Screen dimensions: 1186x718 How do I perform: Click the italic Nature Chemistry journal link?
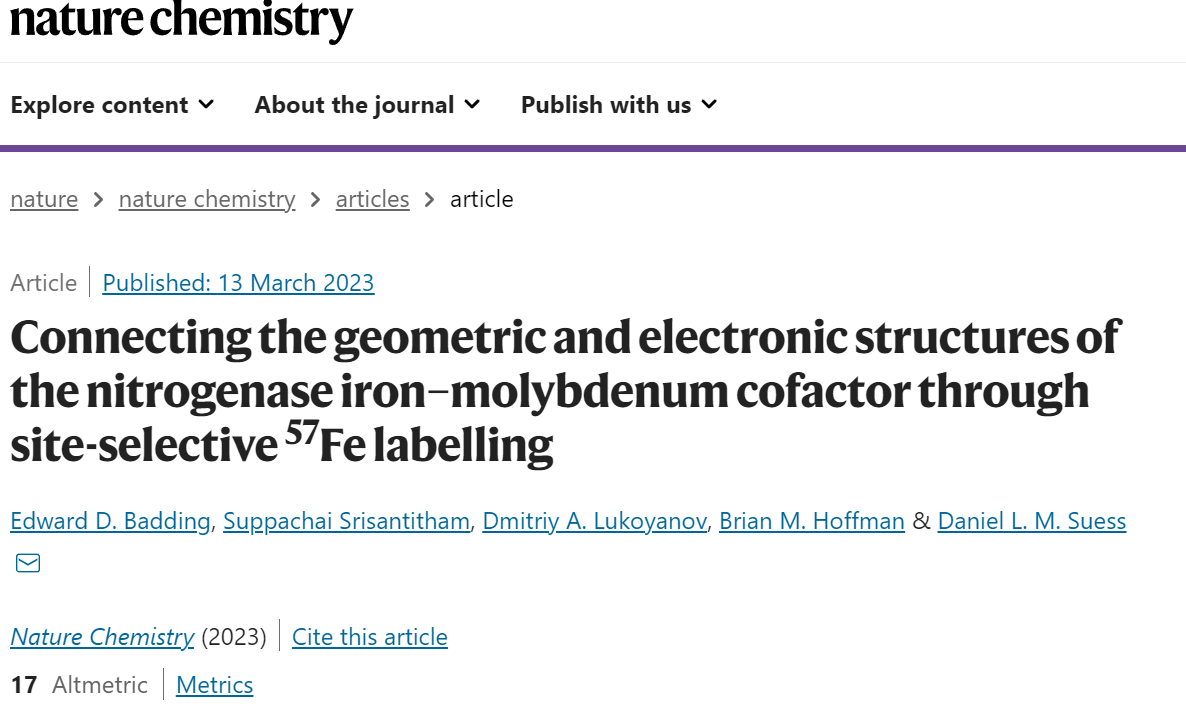(x=102, y=637)
